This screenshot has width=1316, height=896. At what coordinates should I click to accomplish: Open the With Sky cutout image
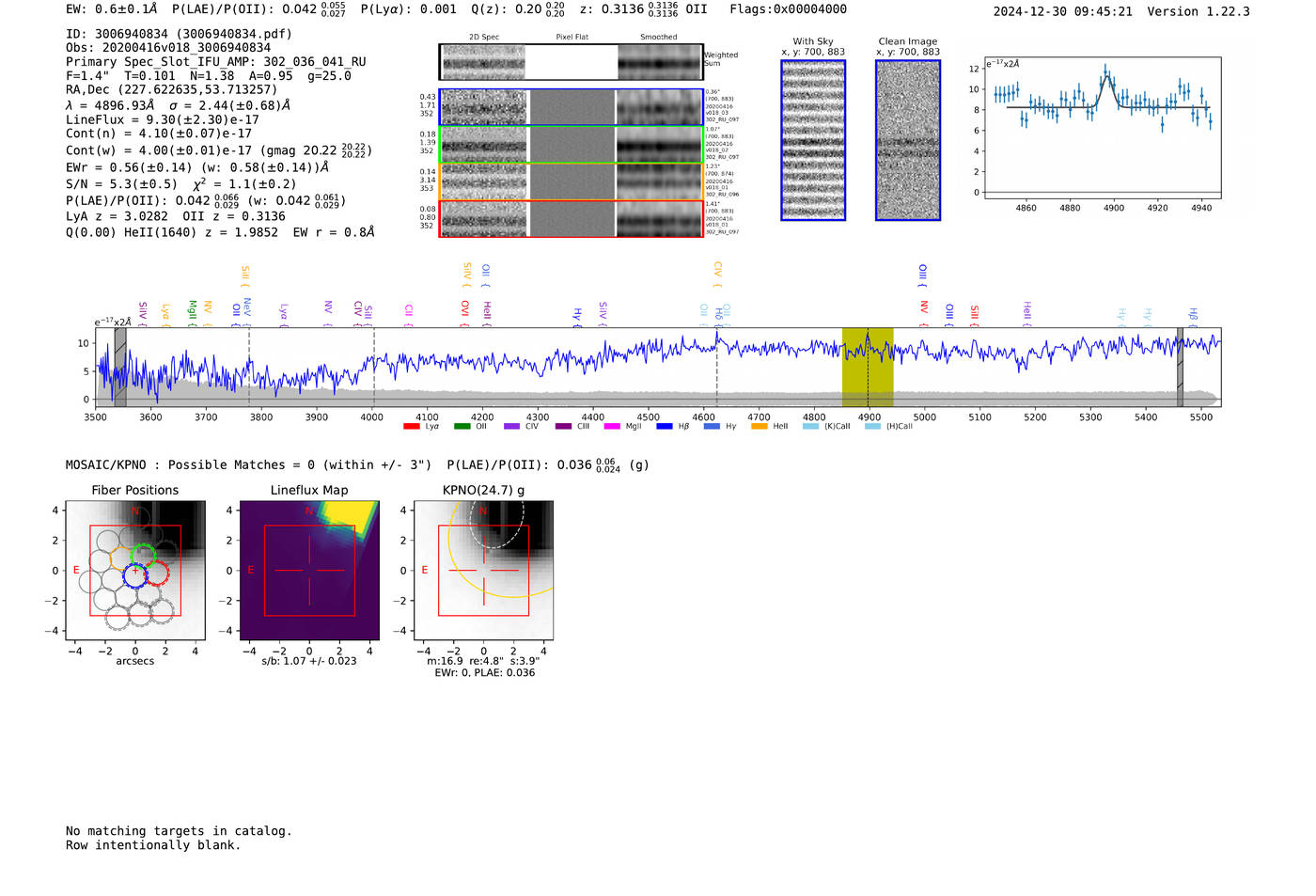coord(813,140)
